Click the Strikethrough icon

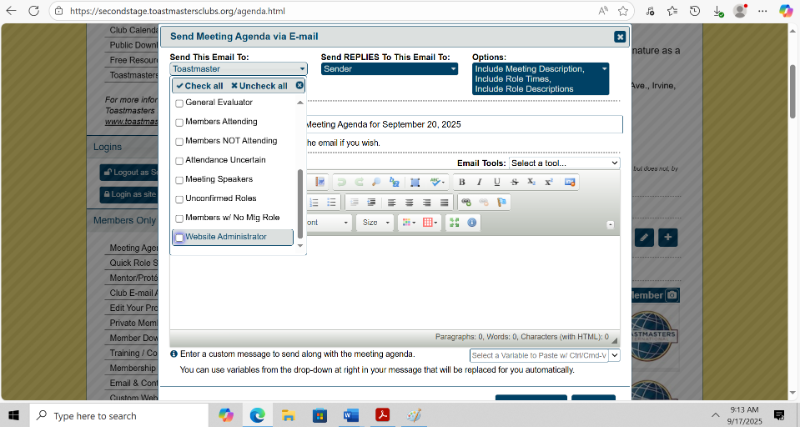pyautogui.click(x=514, y=182)
